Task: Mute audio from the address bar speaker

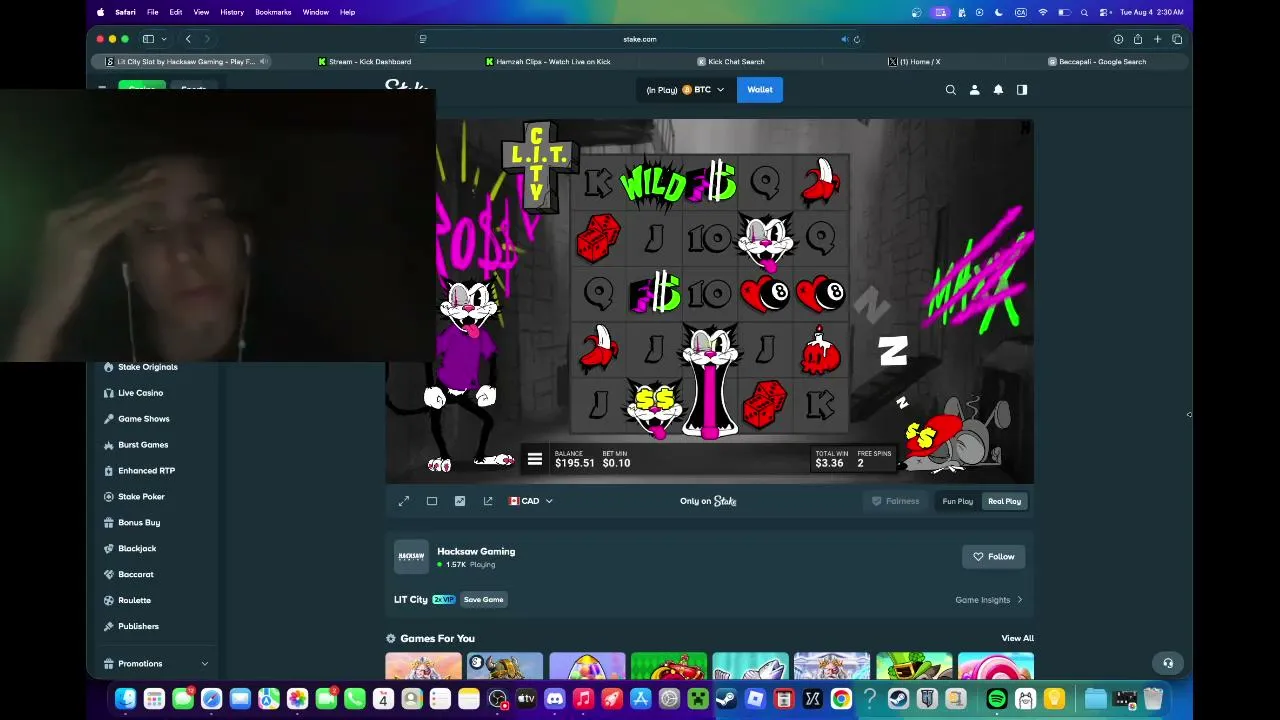Action: (844, 39)
